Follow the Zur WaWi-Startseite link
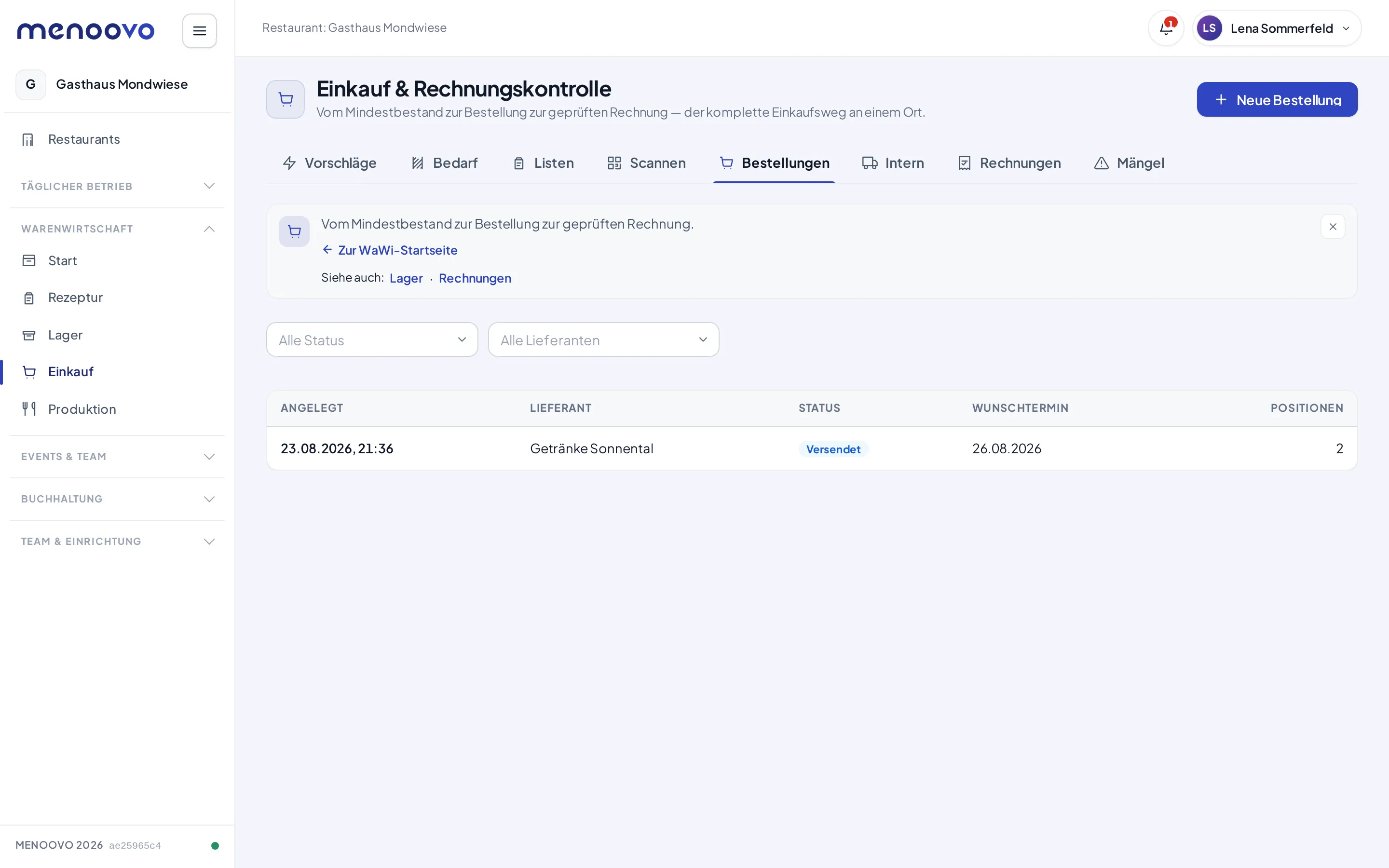Viewport: 1389px width, 868px height. [x=390, y=250]
